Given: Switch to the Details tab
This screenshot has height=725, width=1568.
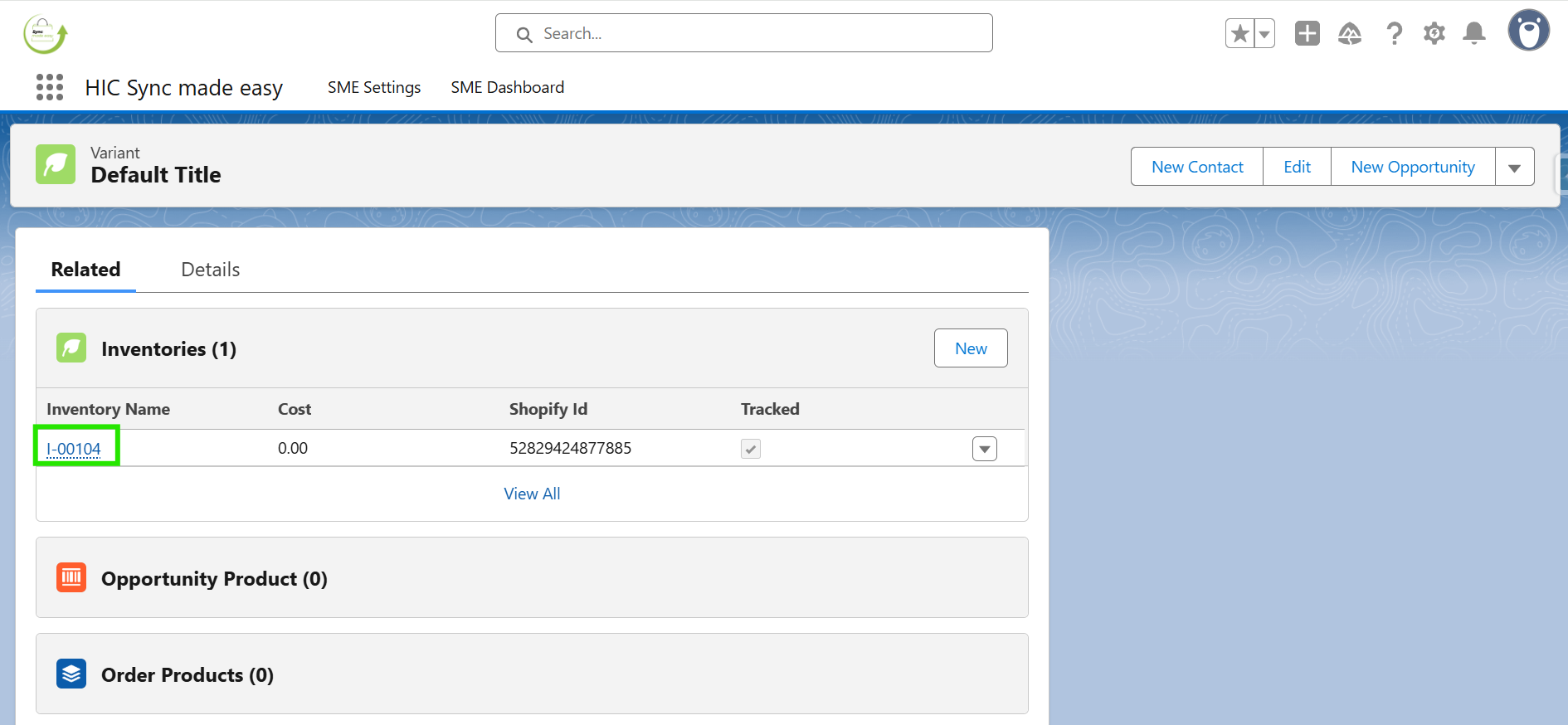Looking at the screenshot, I should (211, 270).
